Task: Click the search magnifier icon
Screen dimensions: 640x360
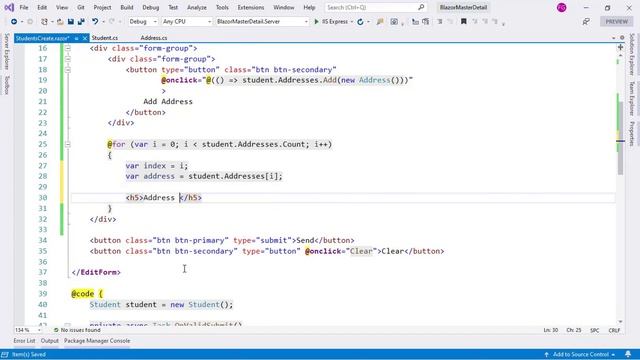Action: [421, 7]
